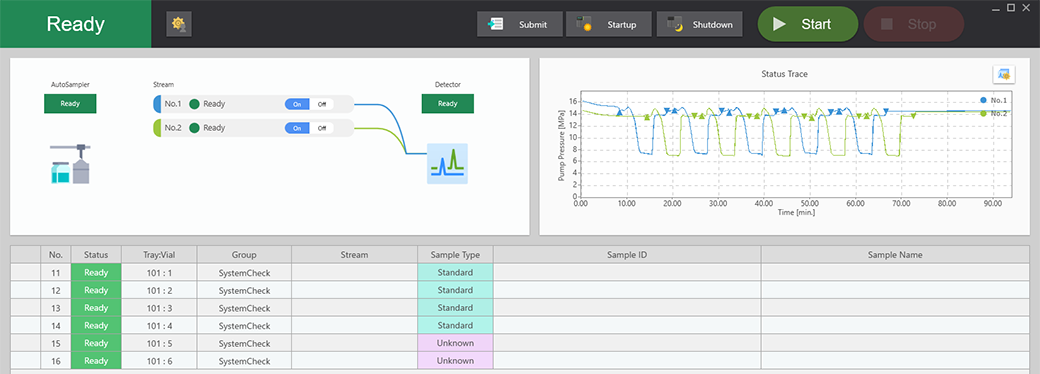The image size is (1040, 374).
Task: Click Sample ID cell of row 11
Action: click(x=627, y=273)
